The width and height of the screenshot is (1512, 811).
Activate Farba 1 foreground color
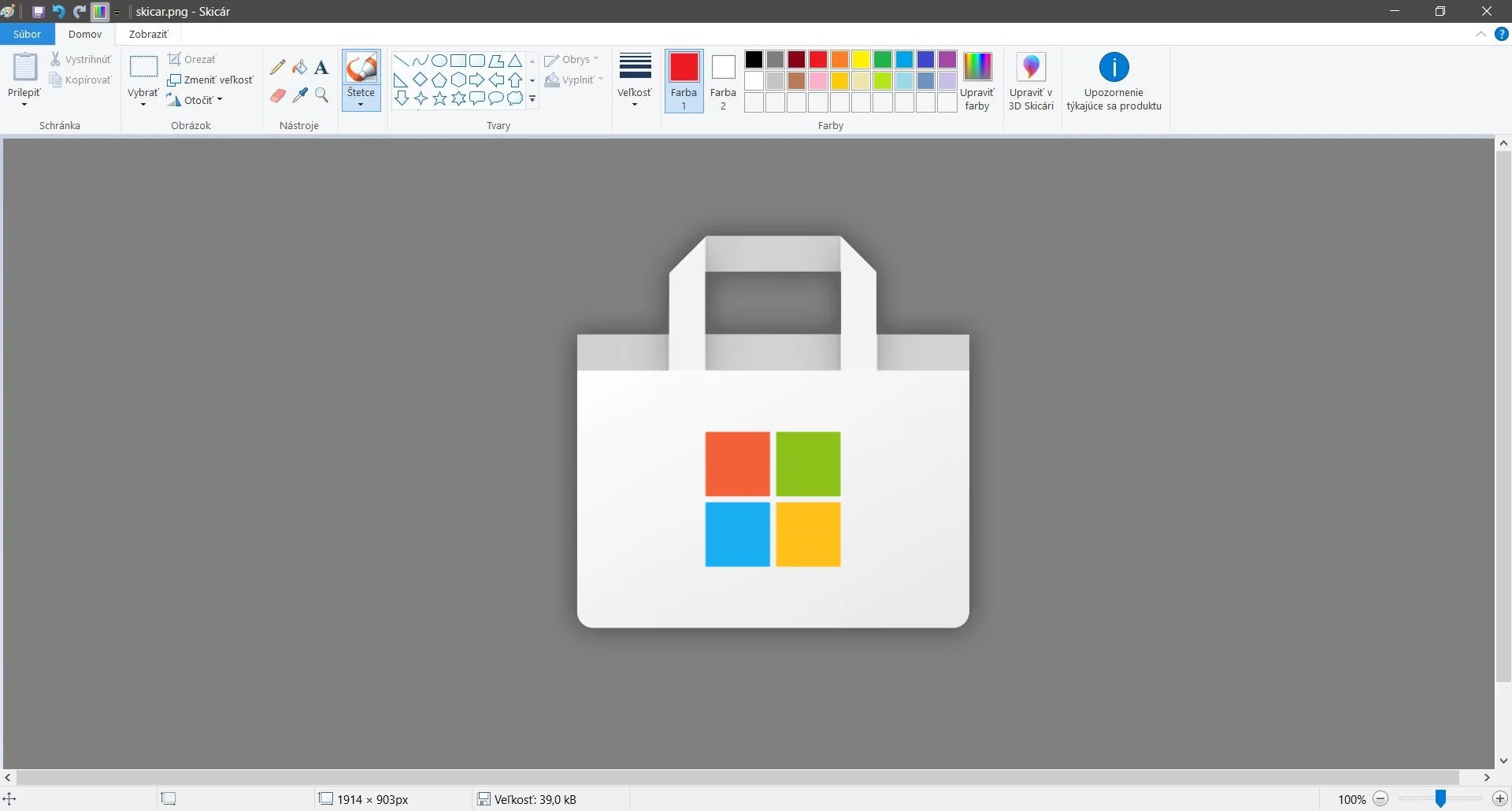(x=684, y=80)
